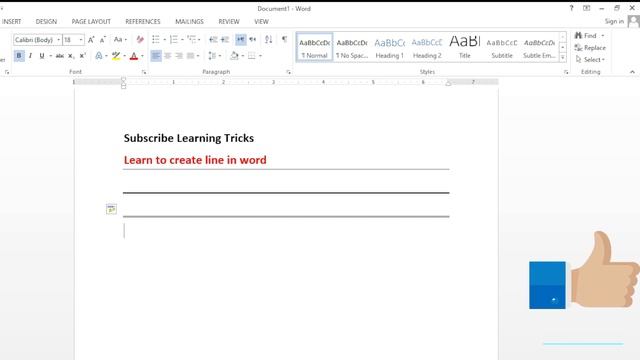This screenshot has width=640, height=360.
Task: Apply No Spacing style
Action: click(x=352, y=47)
